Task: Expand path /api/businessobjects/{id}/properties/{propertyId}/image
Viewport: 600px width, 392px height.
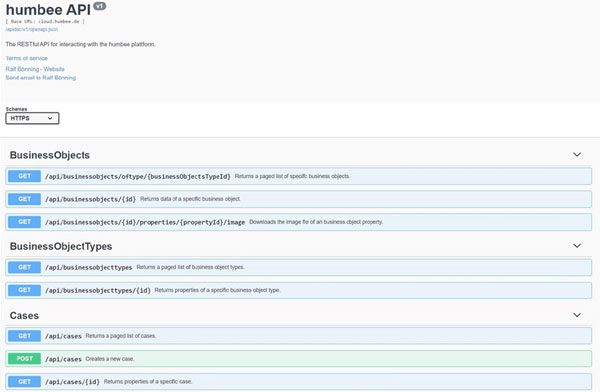Action: click(145, 222)
